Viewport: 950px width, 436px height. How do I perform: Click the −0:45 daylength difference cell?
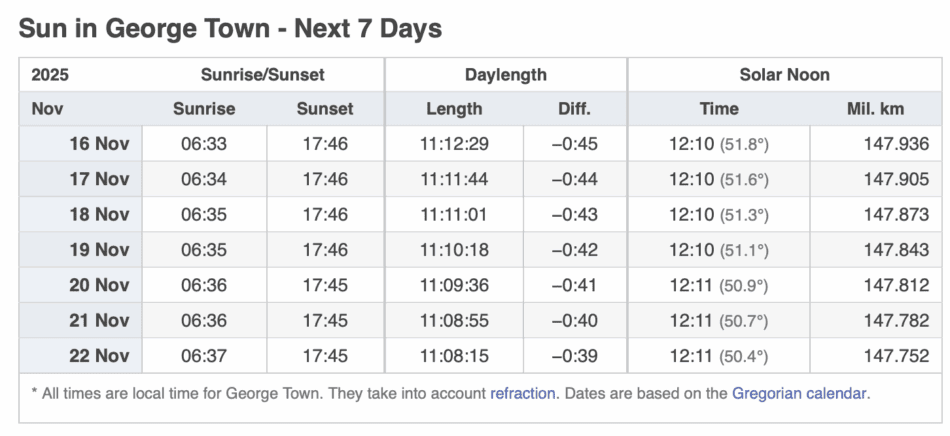(574, 144)
